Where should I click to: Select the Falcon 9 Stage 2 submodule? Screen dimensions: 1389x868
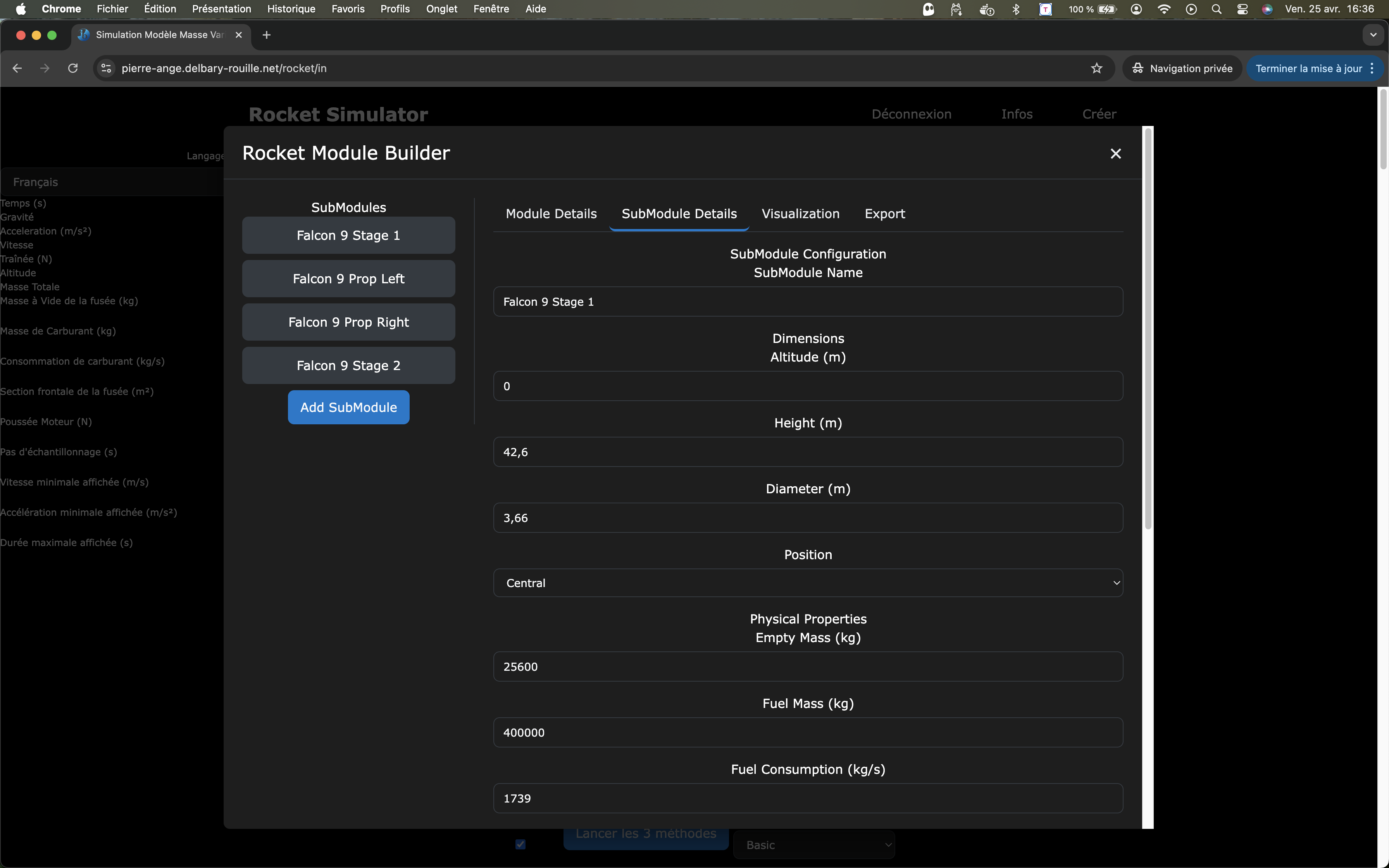coord(348,365)
